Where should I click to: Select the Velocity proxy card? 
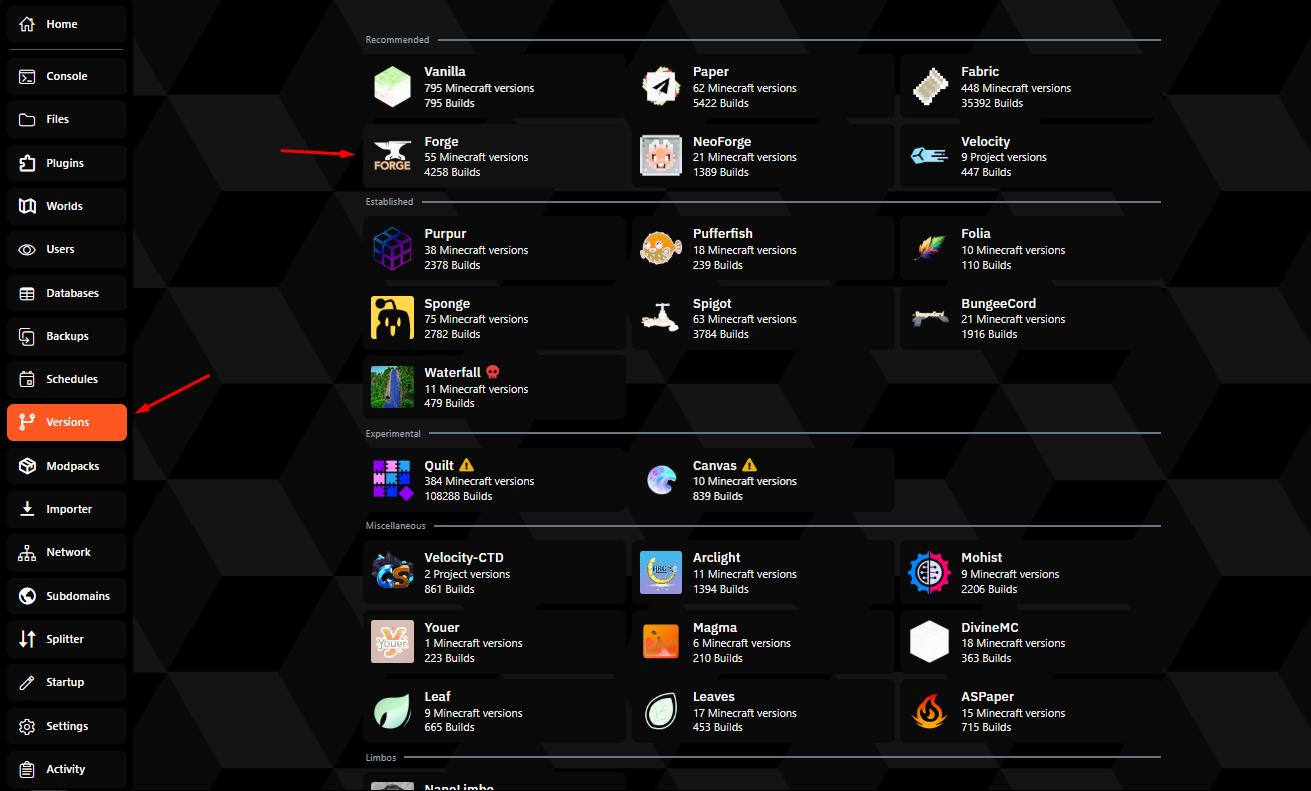[1030, 157]
